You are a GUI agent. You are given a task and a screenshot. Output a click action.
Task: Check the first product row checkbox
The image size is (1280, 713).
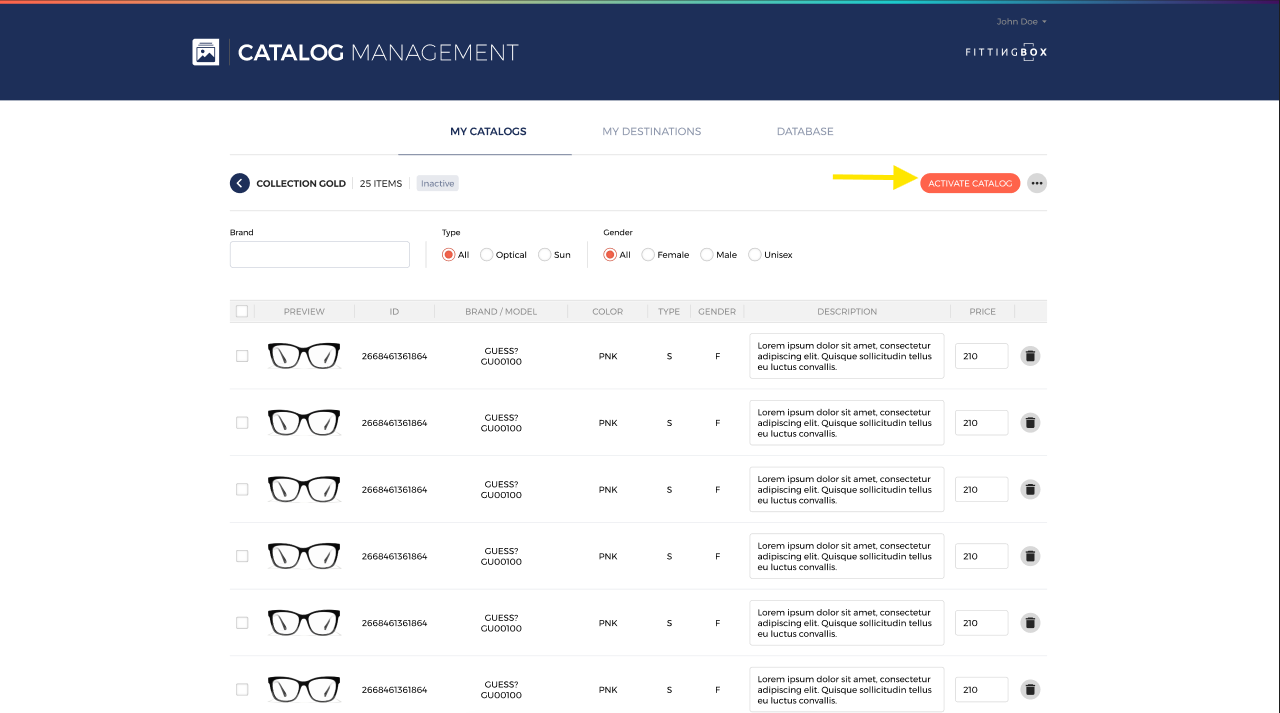point(242,356)
